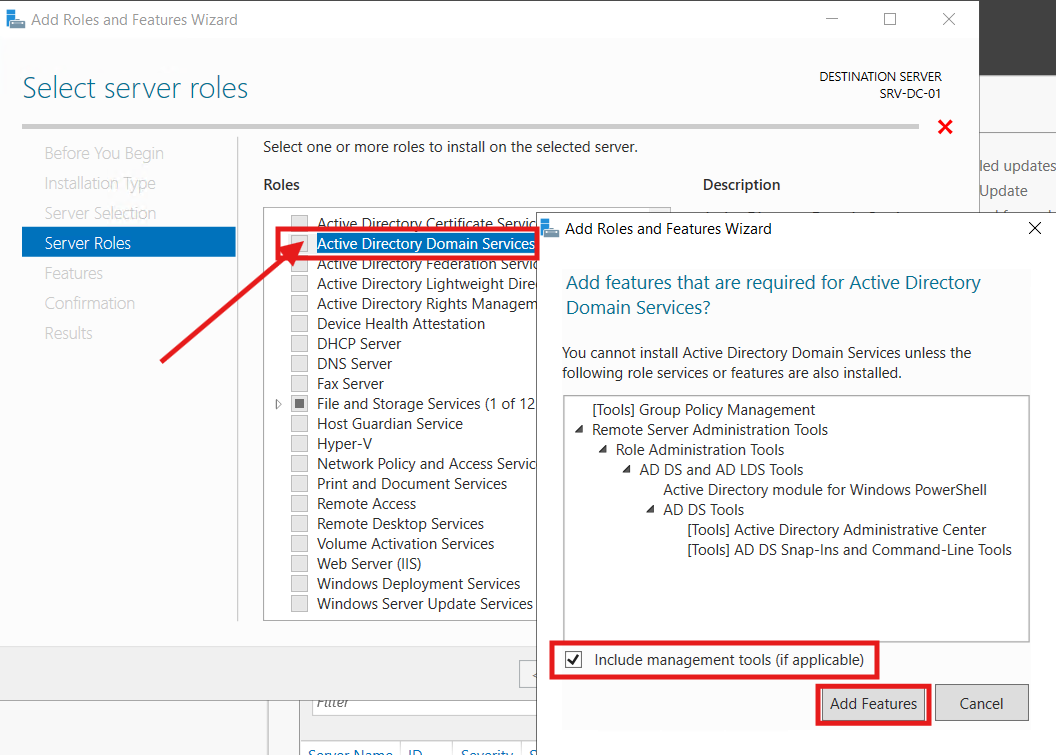
Task: Enable the Windows Deployment Services role
Action: tap(299, 583)
